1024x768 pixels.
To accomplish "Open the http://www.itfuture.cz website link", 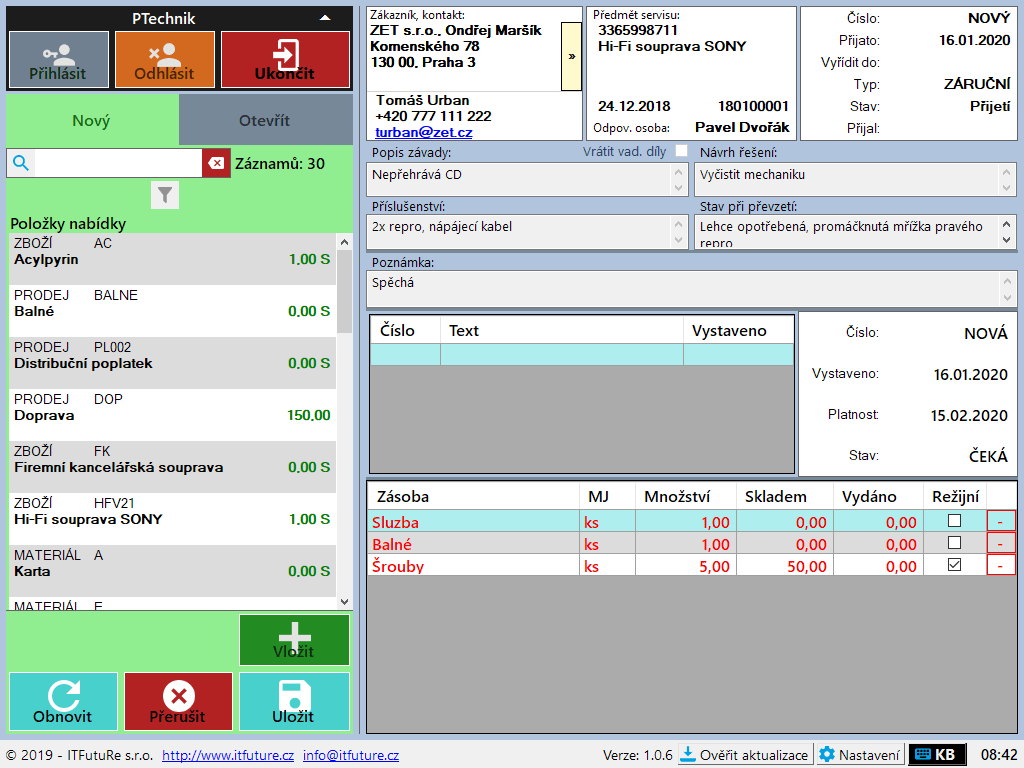I will click(x=228, y=756).
